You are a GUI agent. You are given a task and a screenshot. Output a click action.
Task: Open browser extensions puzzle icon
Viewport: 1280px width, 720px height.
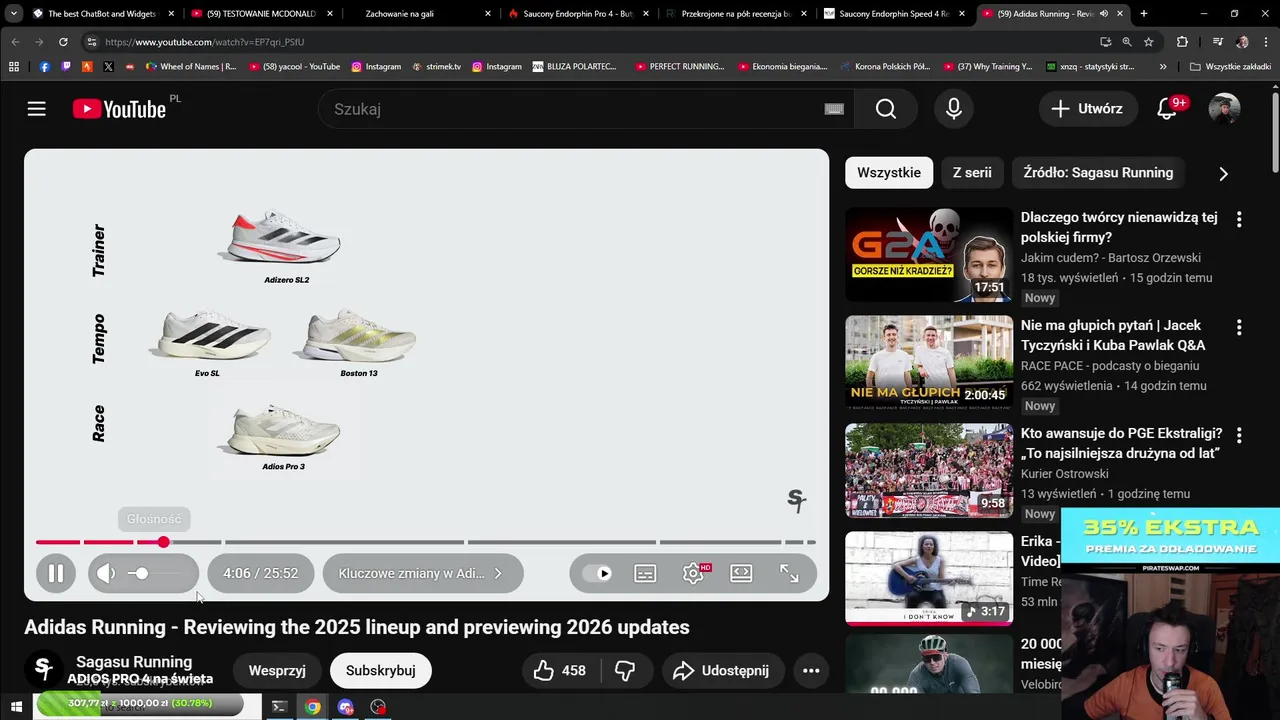pos(1182,42)
